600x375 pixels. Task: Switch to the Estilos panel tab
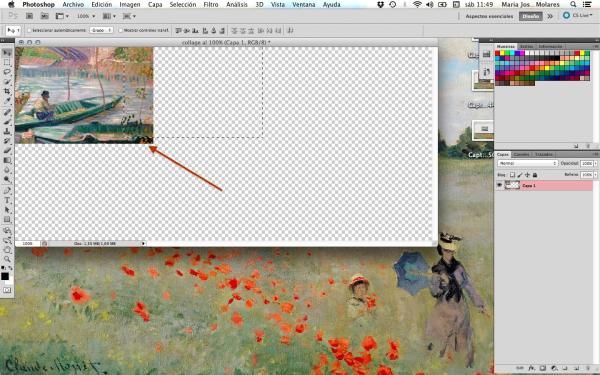coord(526,46)
